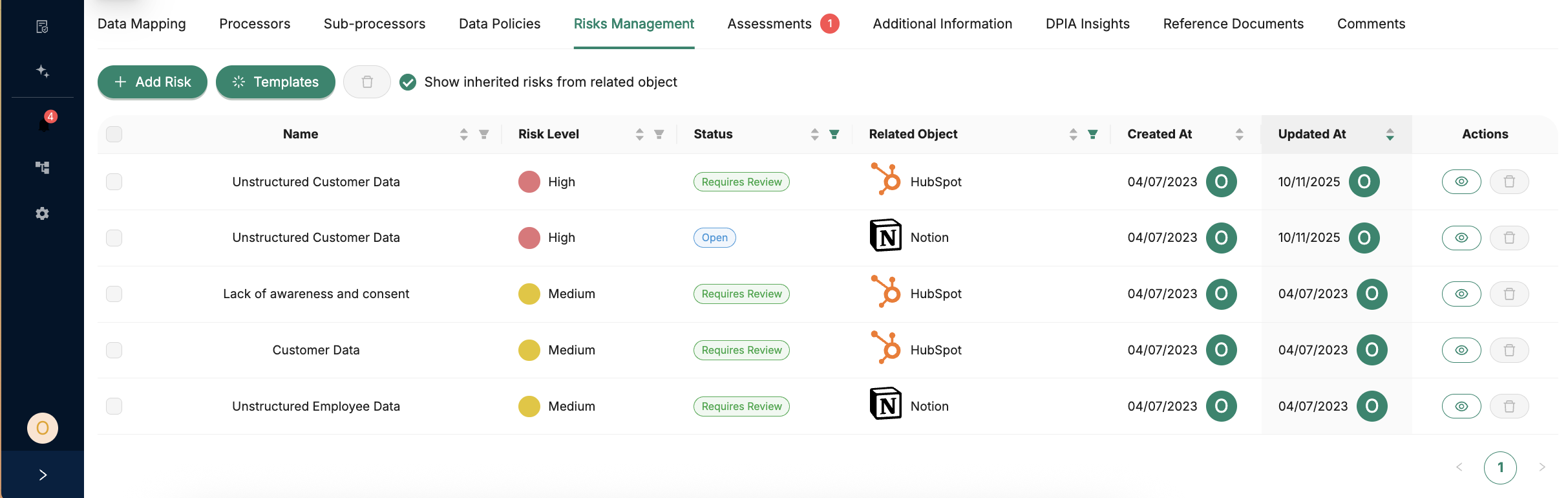Open the settings gear in sidebar

[x=43, y=213]
